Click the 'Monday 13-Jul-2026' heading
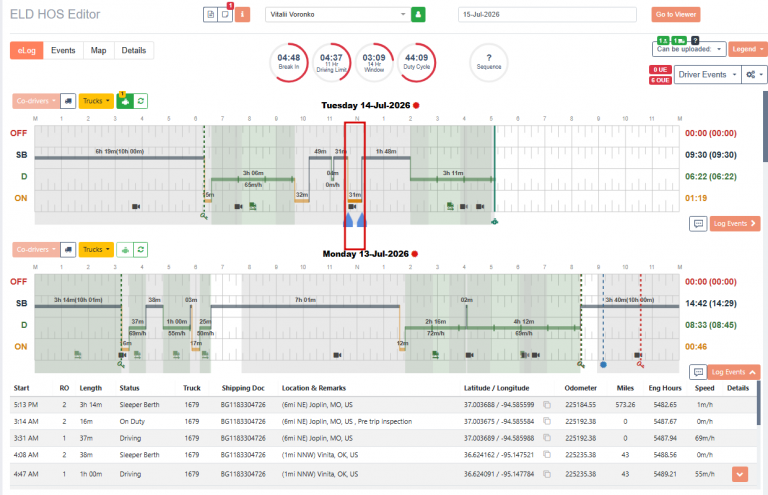Viewport: 768px width, 495px height. pyautogui.click(x=365, y=254)
